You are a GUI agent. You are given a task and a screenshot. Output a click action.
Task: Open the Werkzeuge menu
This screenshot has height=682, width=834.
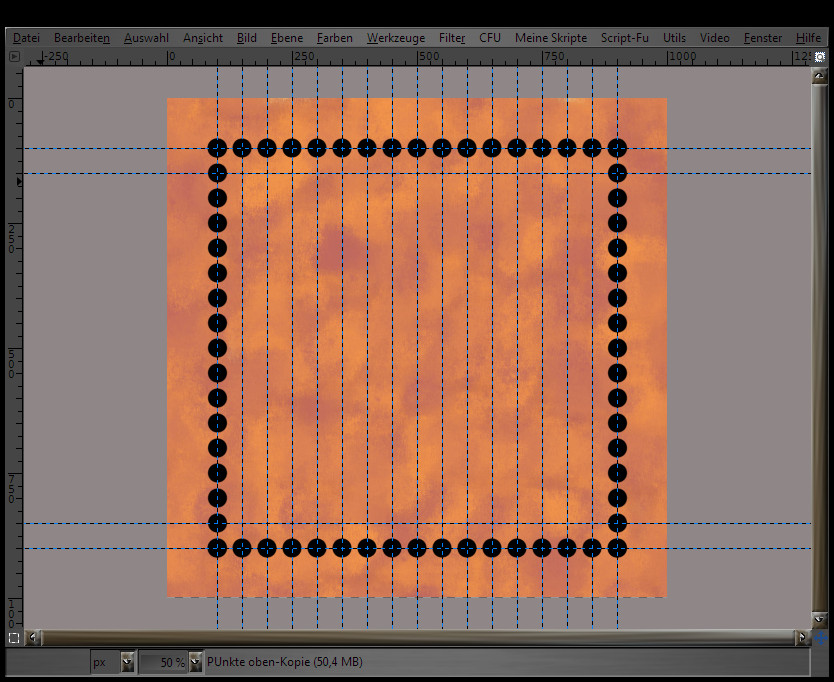(395, 38)
